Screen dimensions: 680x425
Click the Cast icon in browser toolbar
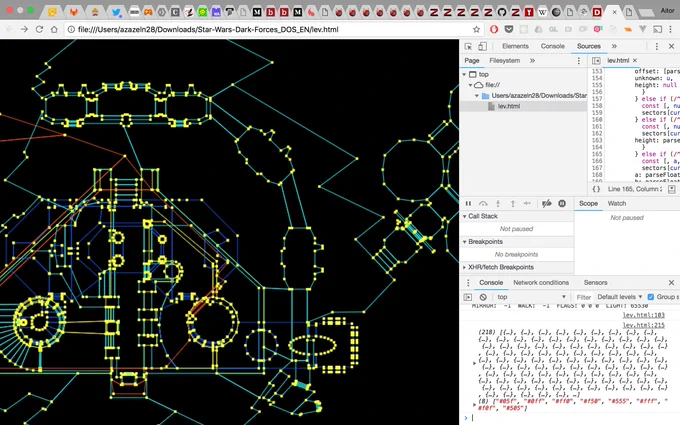pyautogui.click(x=657, y=29)
